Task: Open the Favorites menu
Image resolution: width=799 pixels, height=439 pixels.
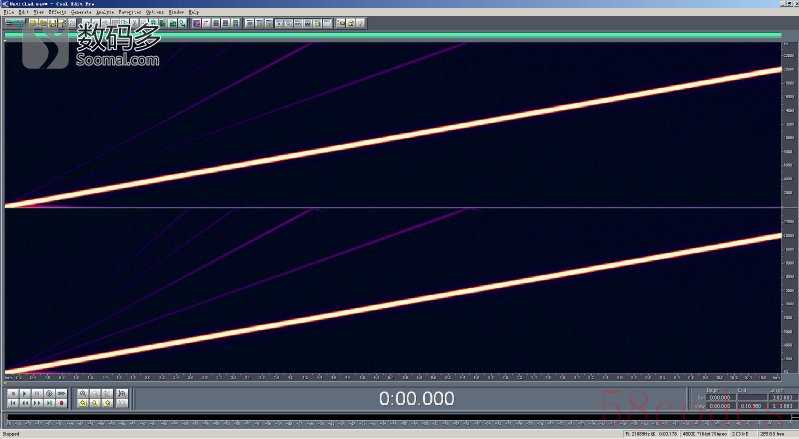Action: click(130, 11)
